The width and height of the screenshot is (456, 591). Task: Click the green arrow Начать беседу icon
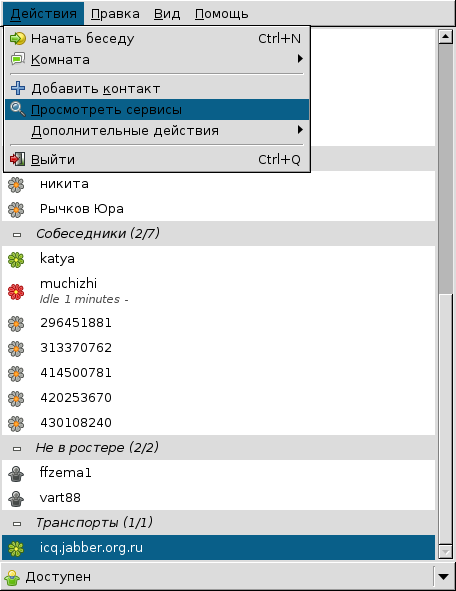(x=17, y=38)
